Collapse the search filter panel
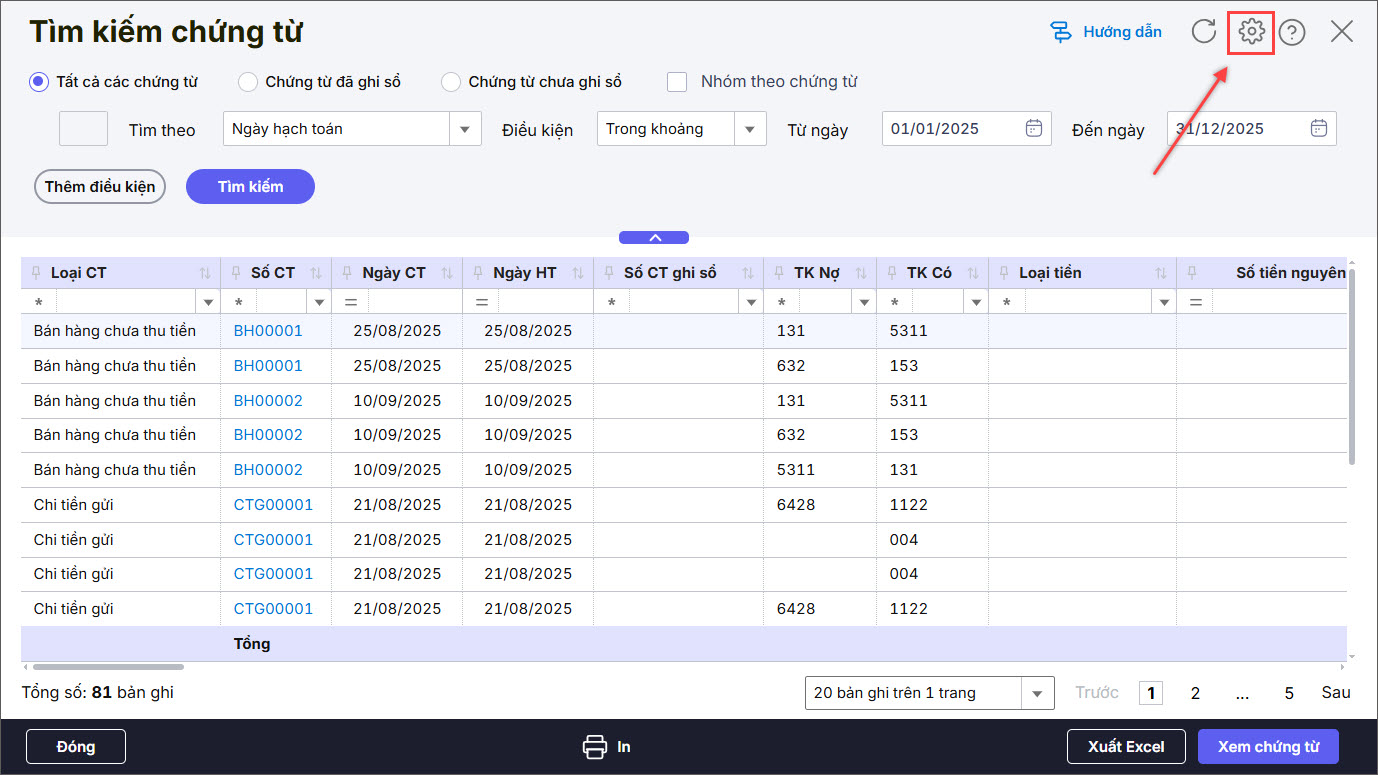The image size is (1378, 775). coord(654,238)
